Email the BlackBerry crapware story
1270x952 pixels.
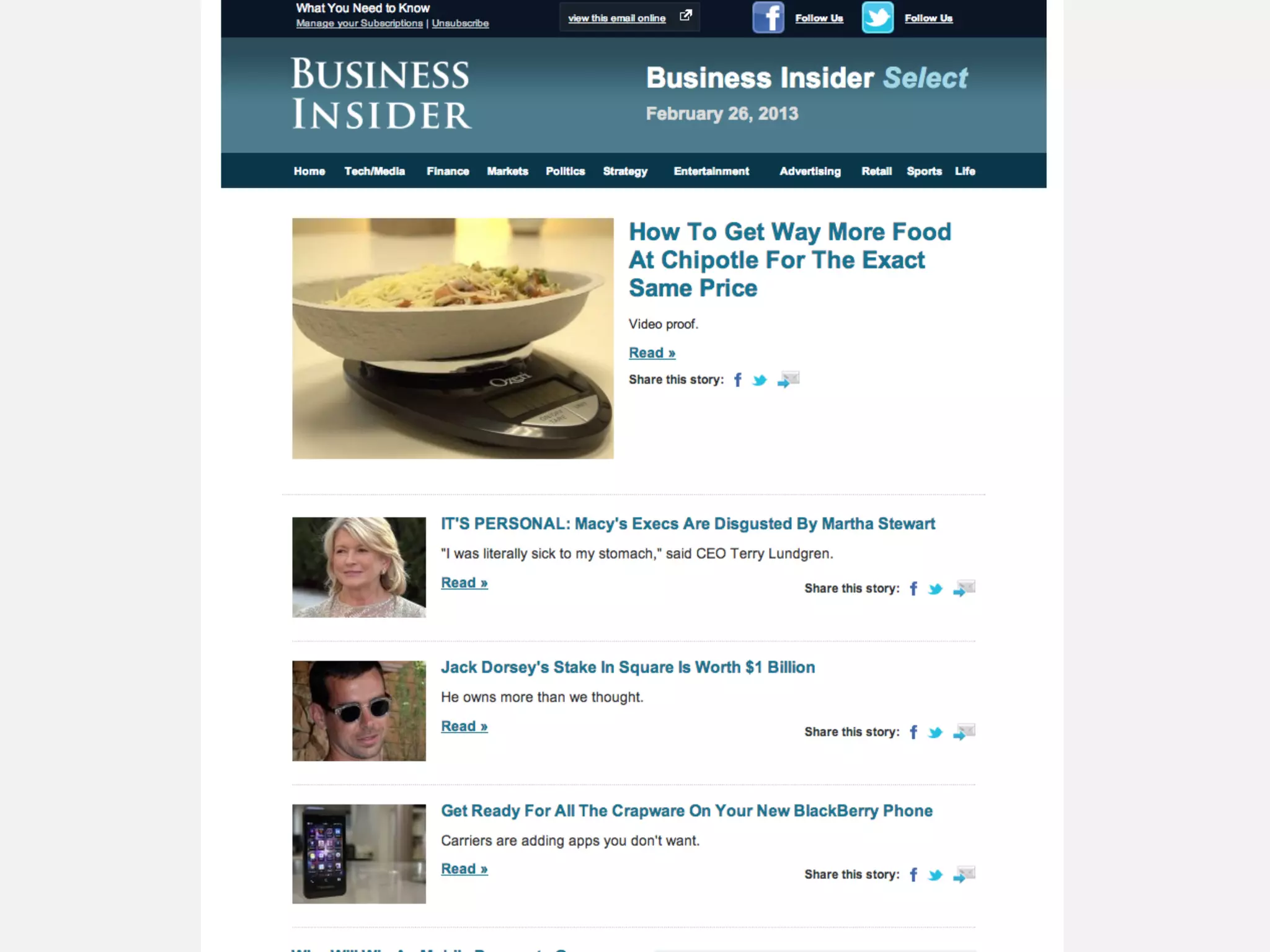point(964,874)
